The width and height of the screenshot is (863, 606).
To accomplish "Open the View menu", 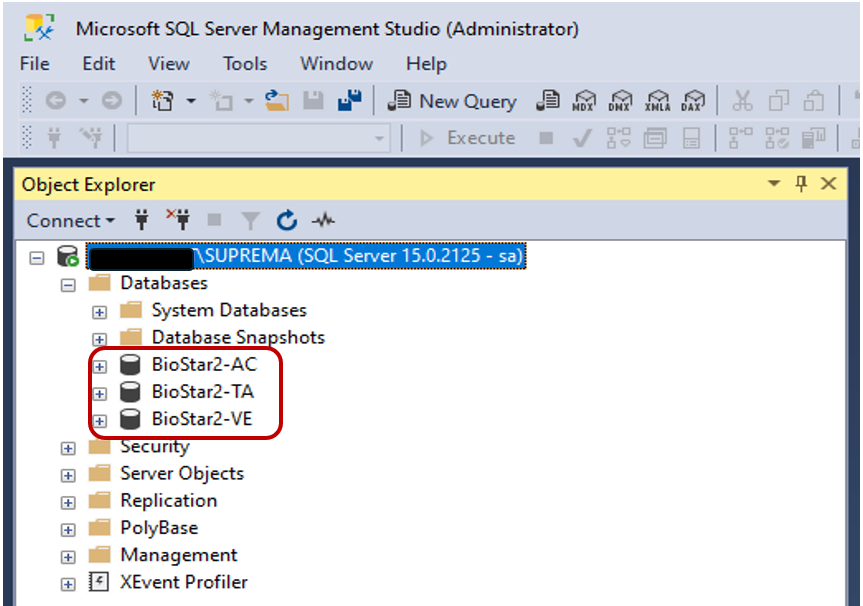I will [x=168, y=64].
